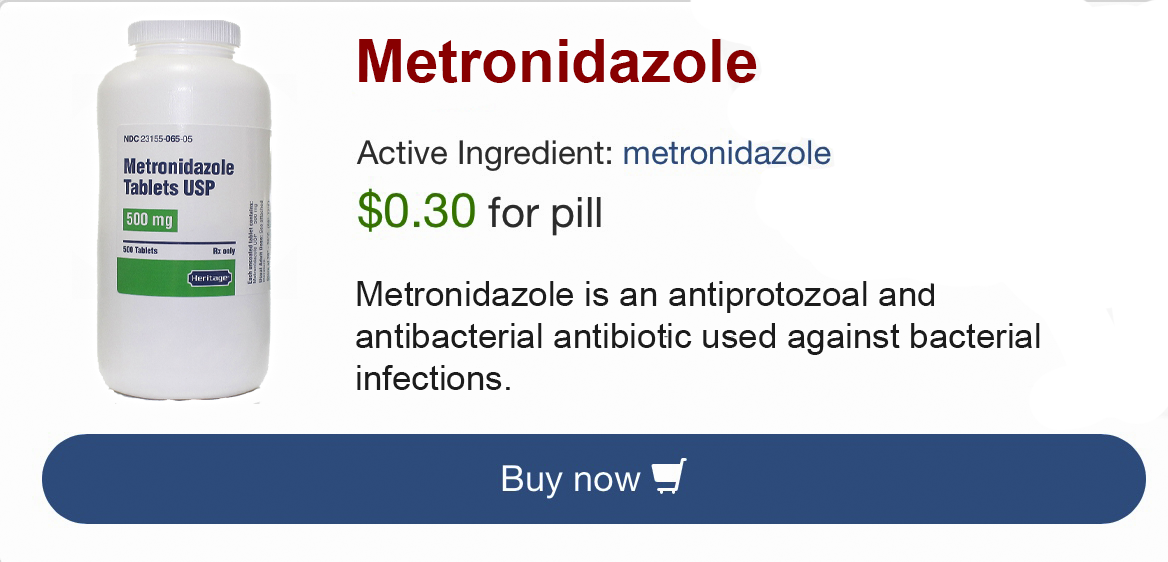Open the metronidazole active ingredient link

click(x=726, y=153)
